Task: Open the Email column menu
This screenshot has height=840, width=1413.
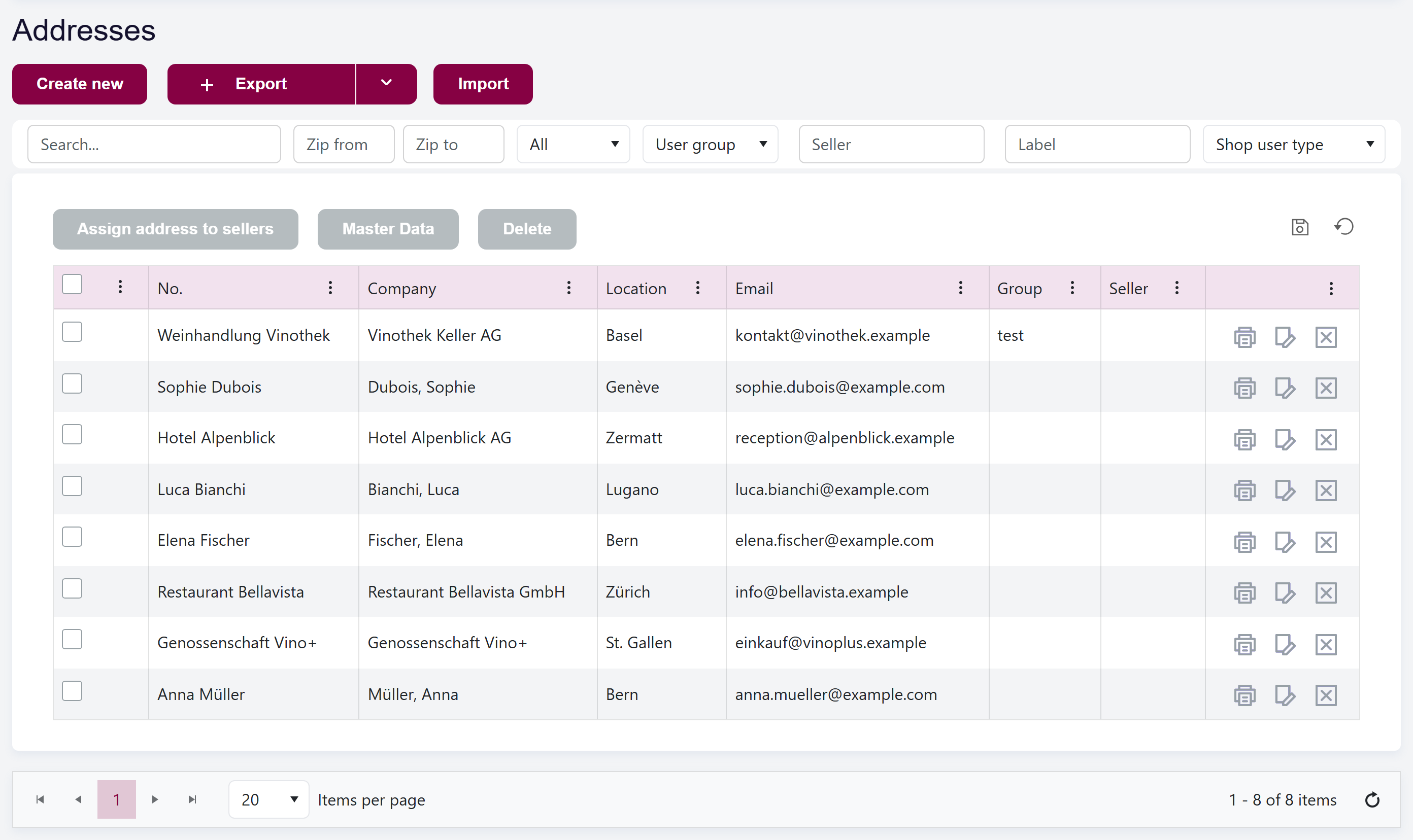Action: (x=960, y=288)
